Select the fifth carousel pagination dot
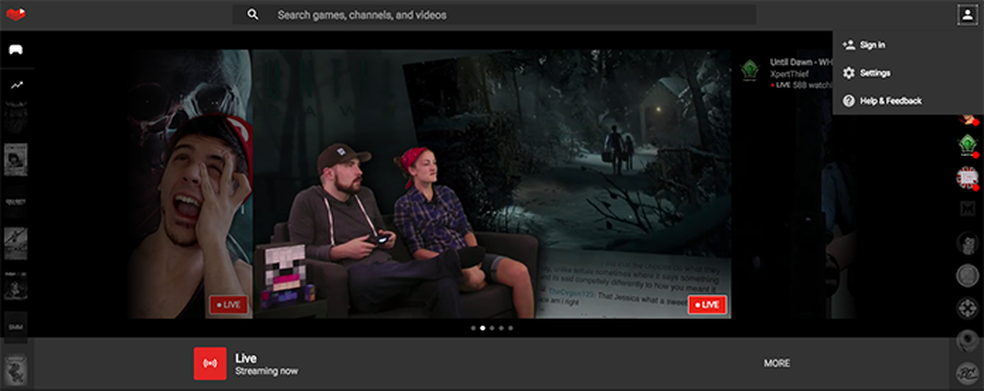 point(511,328)
